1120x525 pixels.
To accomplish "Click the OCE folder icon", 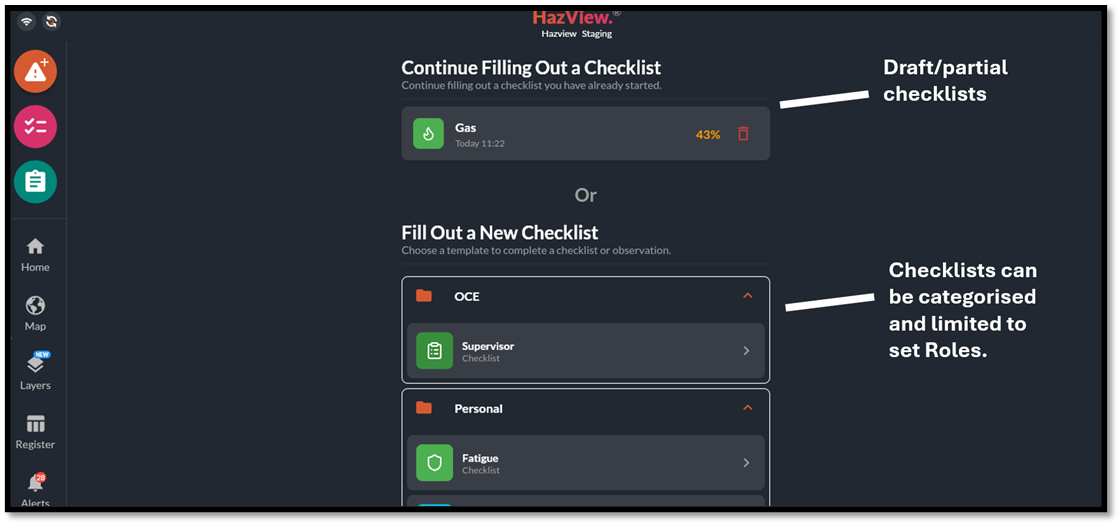I will (x=424, y=296).
